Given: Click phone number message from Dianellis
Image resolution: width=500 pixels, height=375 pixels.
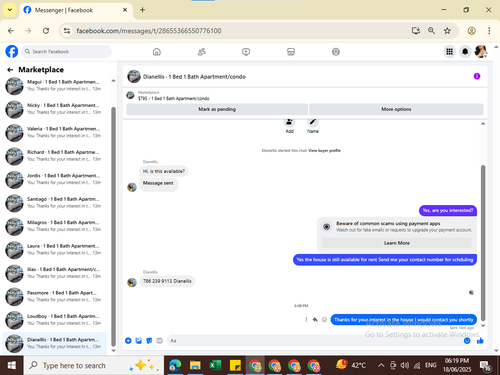Looking at the screenshot, I should [167, 281].
